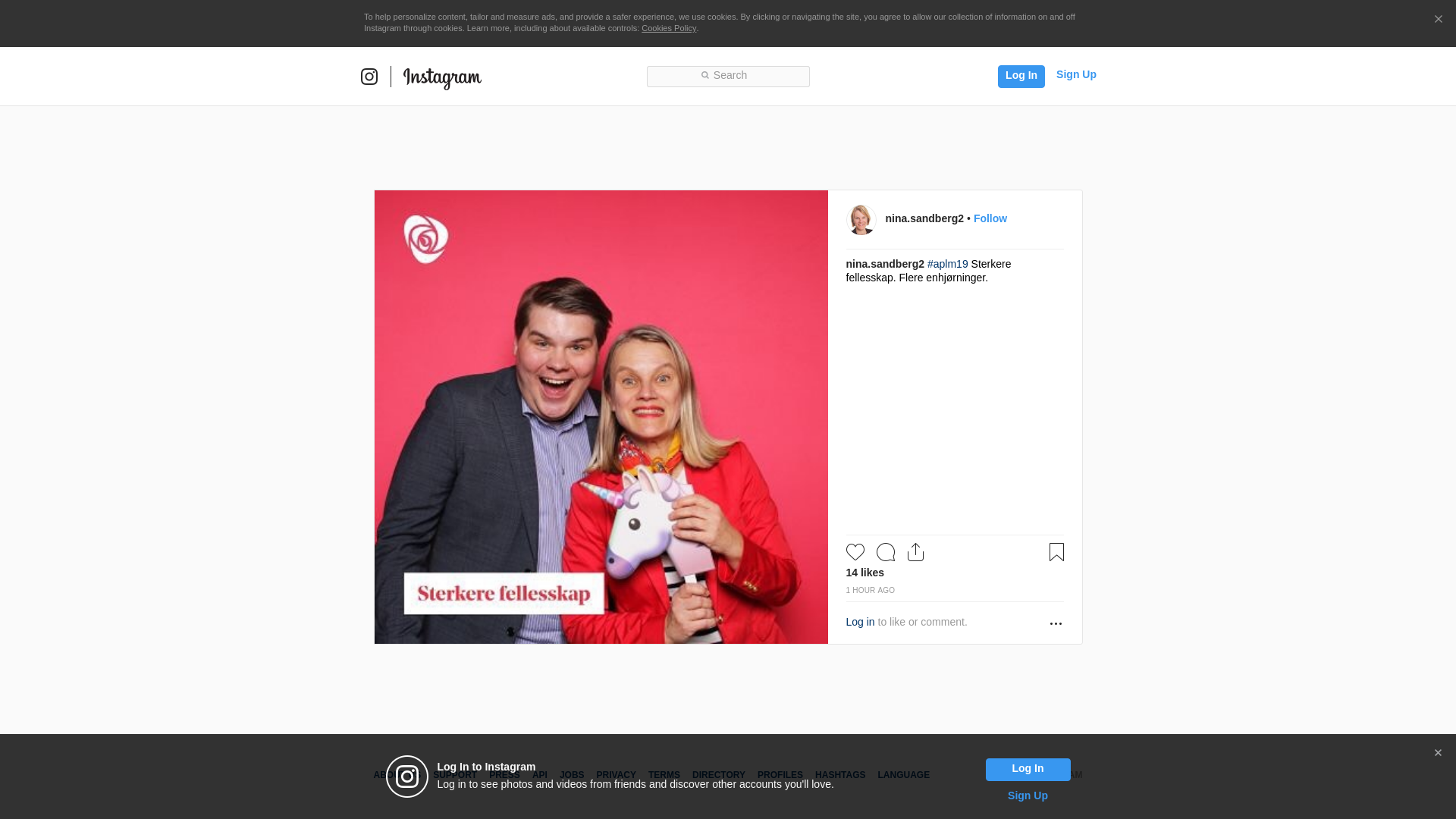Open the Sign Up header link
The image size is (1456, 819).
(1076, 74)
